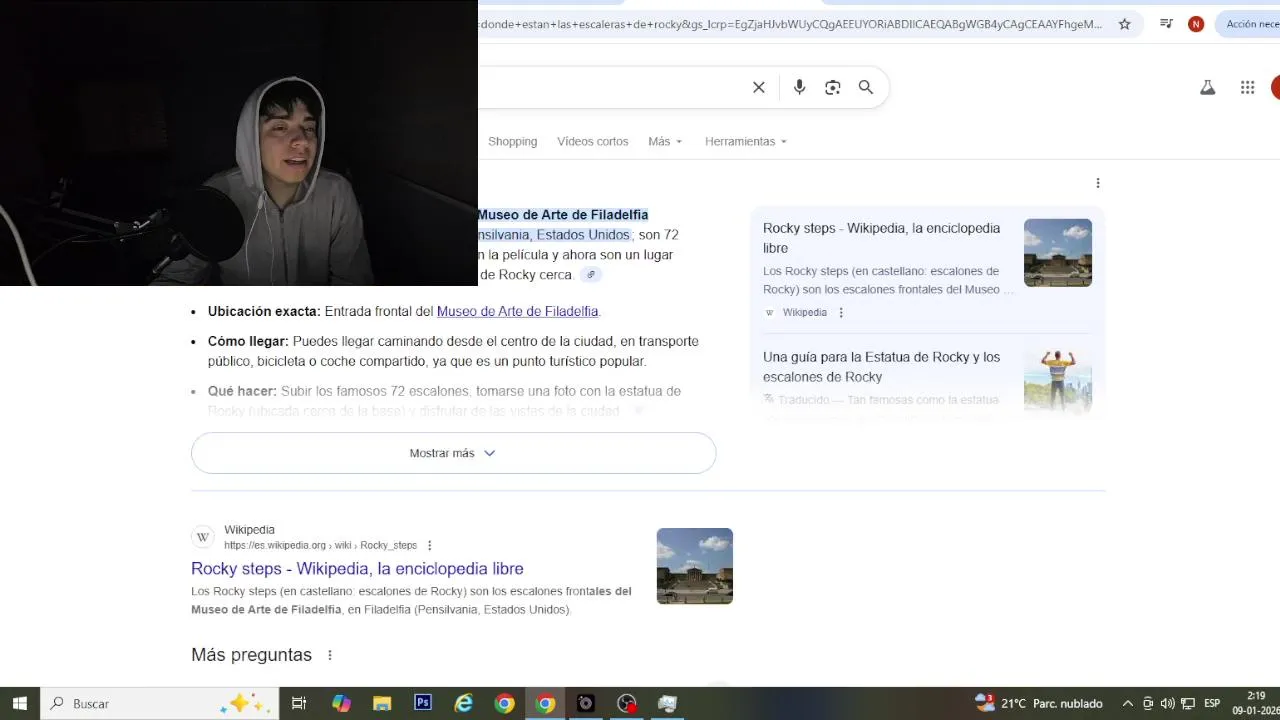Open the first Chrome icon in the taskbar
The image size is (1280, 720).
click(505, 704)
